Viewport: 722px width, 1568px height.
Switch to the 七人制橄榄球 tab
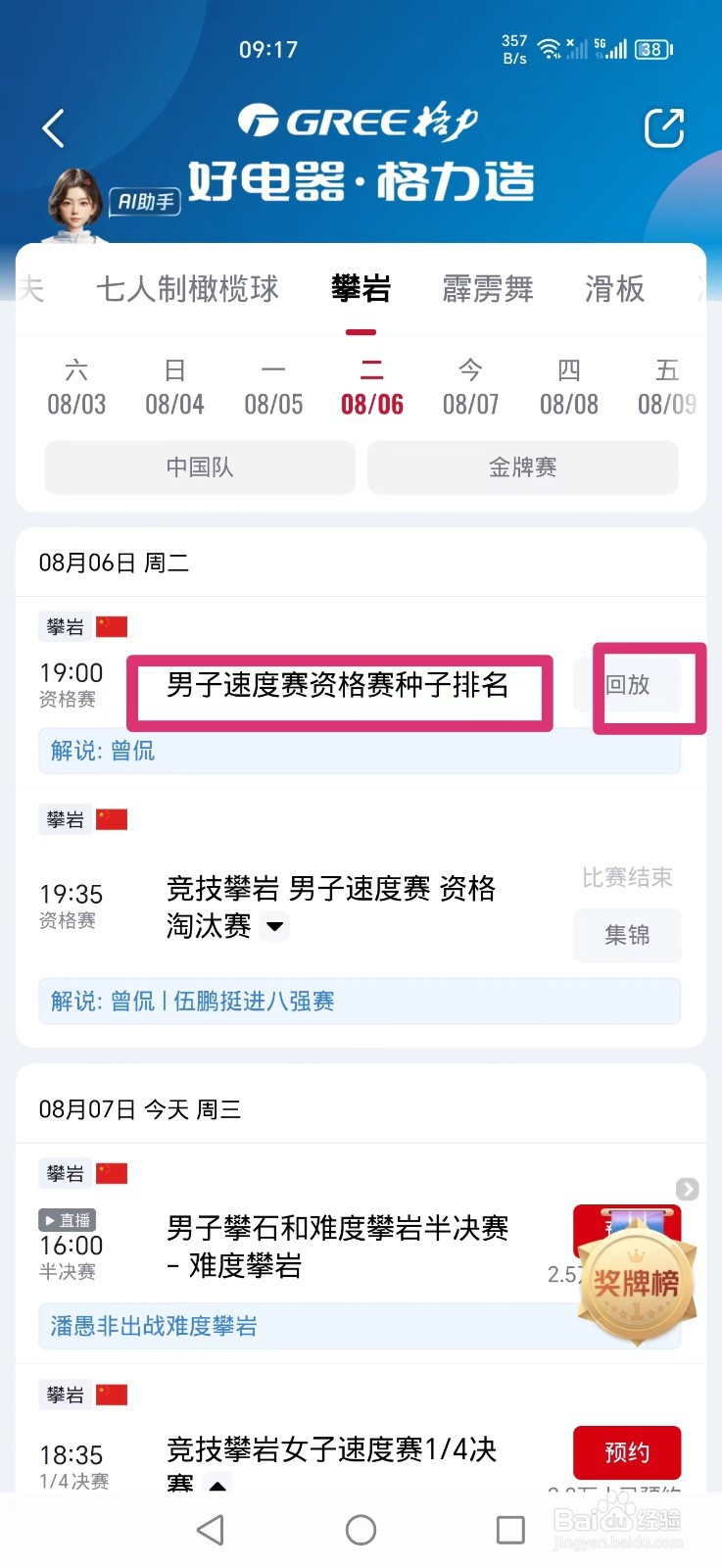(x=187, y=289)
